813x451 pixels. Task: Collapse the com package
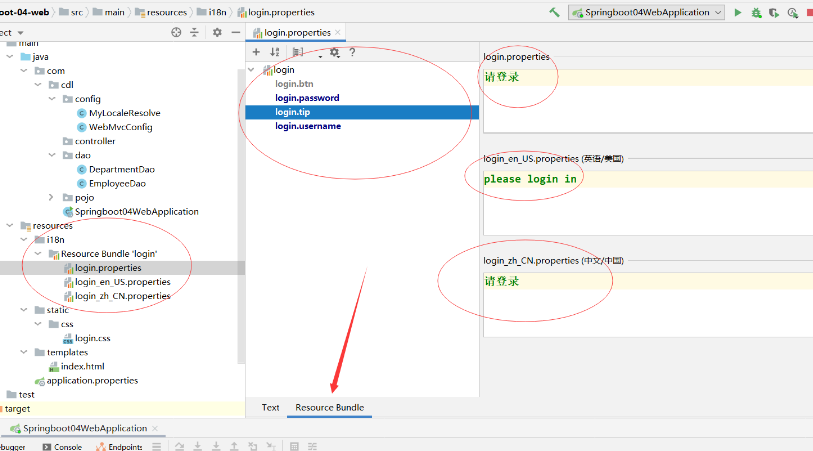(24, 71)
